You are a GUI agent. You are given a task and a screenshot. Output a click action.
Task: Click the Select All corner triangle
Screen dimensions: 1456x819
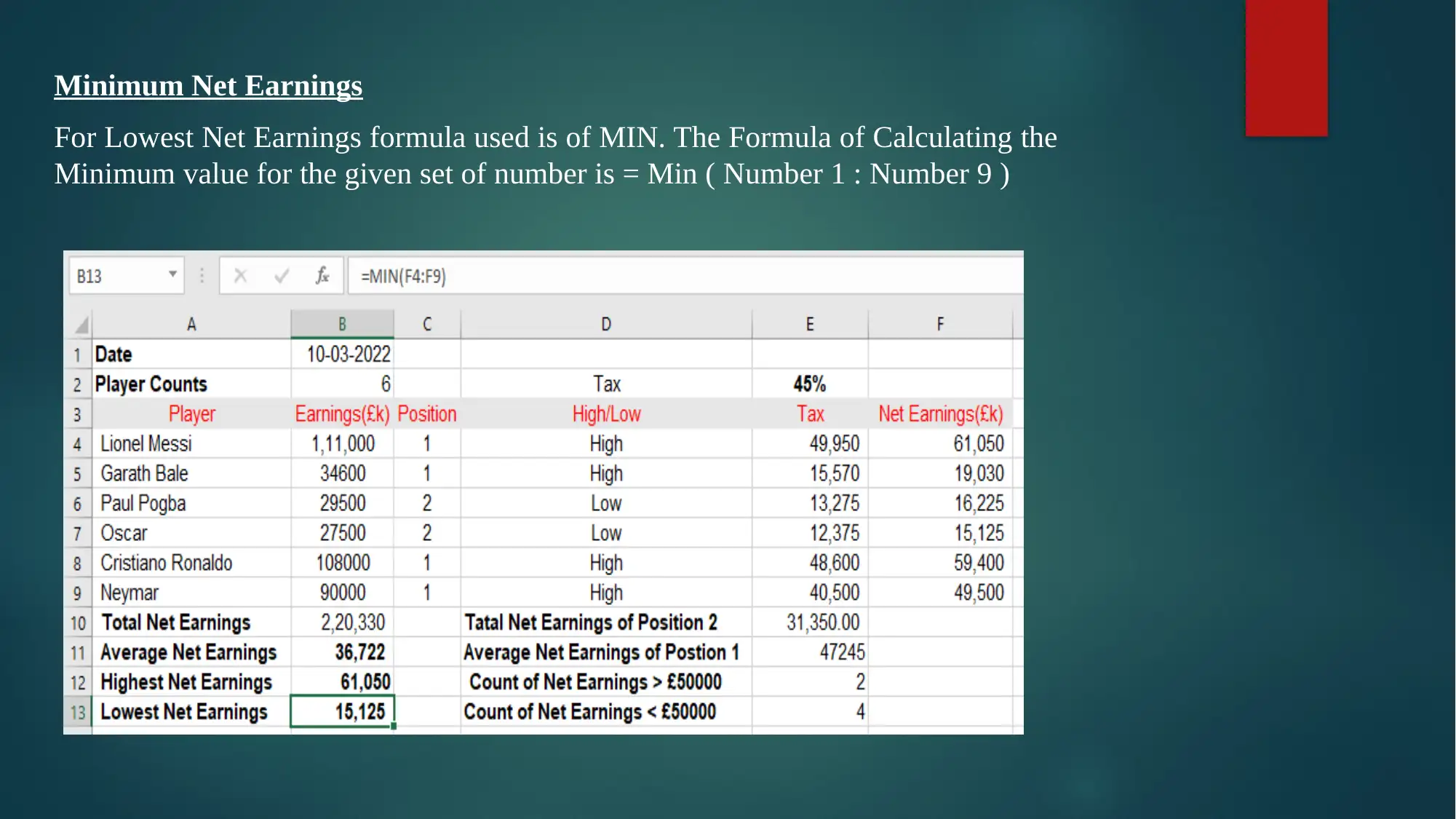[x=80, y=324]
